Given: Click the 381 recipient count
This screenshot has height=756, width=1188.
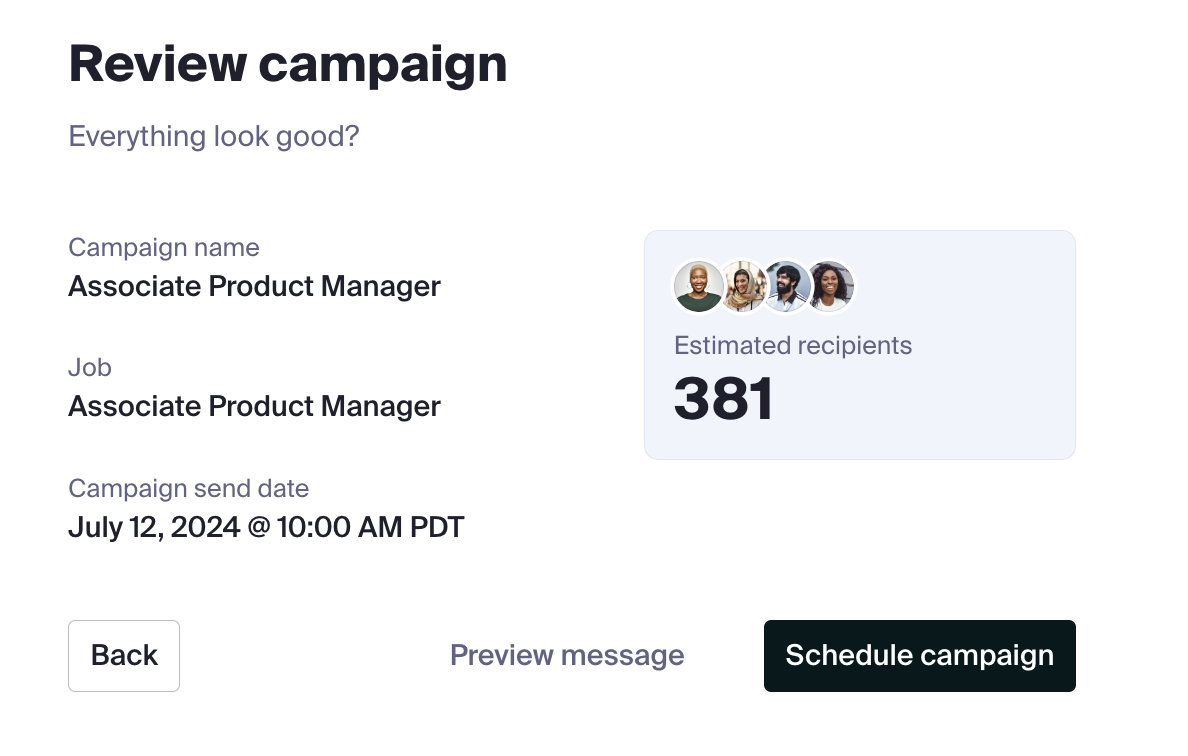Looking at the screenshot, I should [724, 398].
